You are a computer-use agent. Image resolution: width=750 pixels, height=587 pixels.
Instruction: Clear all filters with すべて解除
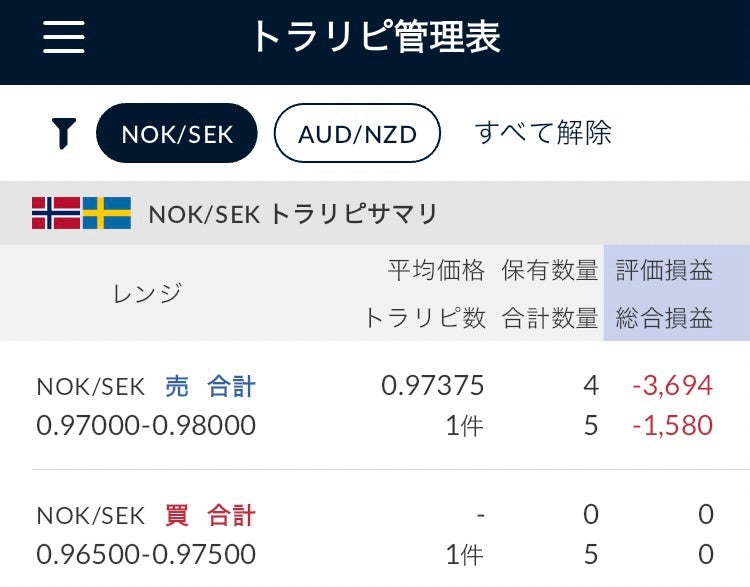click(543, 133)
